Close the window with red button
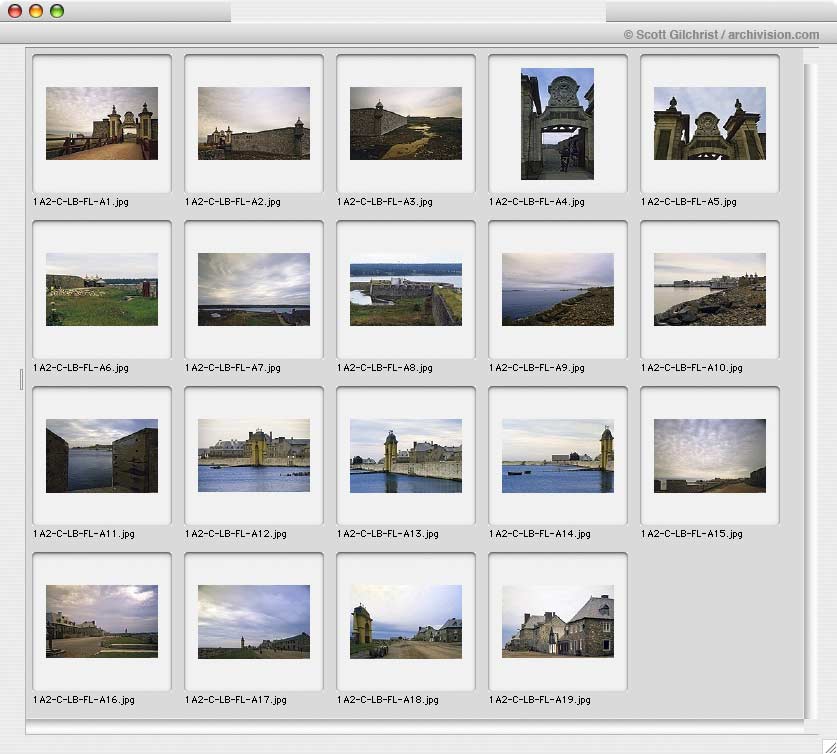This screenshot has height=754, width=837. (x=15, y=11)
